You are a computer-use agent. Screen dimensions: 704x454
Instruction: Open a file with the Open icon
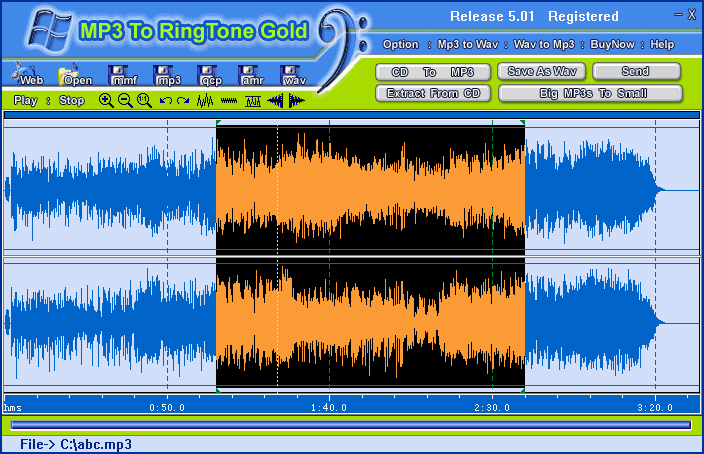pyautogui.click(x=76, y=75)
